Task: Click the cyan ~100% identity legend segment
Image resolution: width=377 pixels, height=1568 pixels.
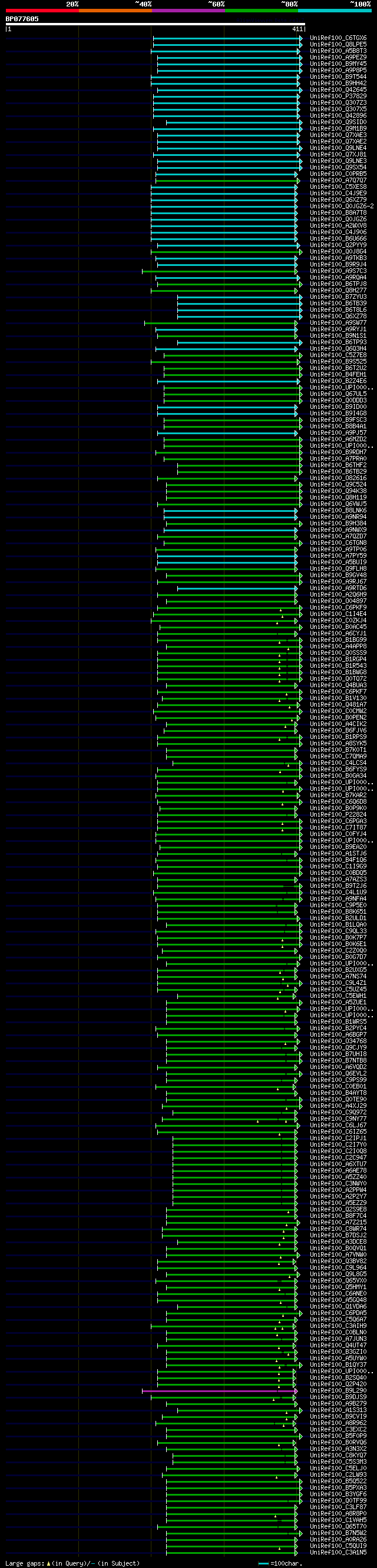Action: [x=335, y=11]
